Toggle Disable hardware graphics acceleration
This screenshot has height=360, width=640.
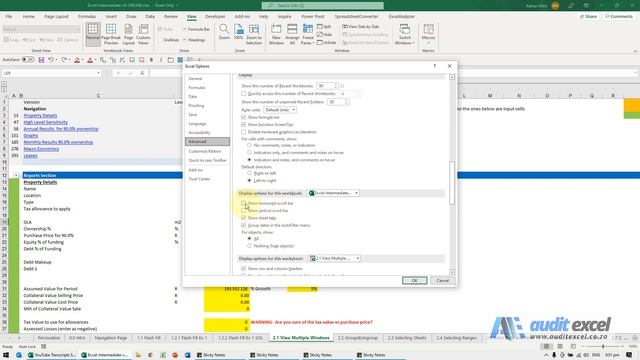244,132
